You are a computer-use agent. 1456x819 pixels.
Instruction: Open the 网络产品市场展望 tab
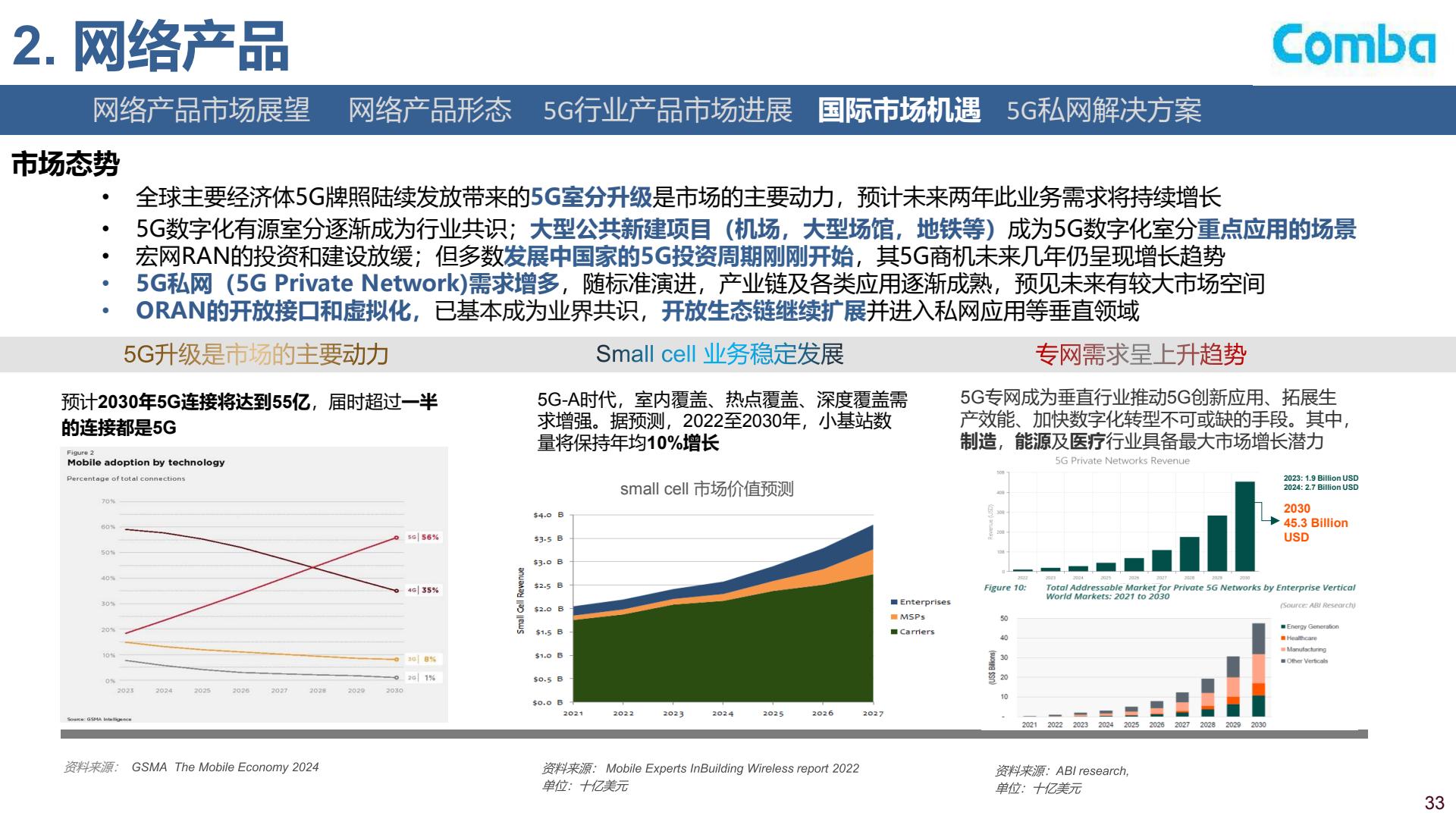[x=201, y=111]
